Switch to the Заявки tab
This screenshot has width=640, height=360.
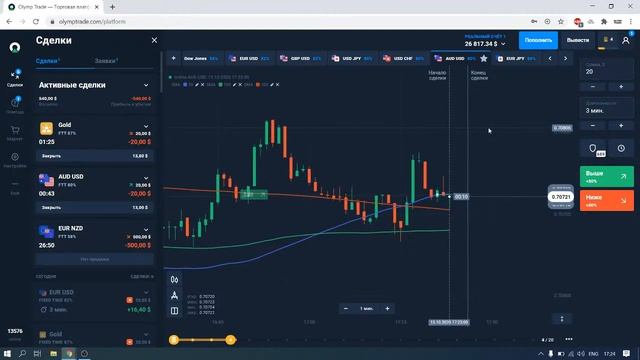[x=106, y=61]
